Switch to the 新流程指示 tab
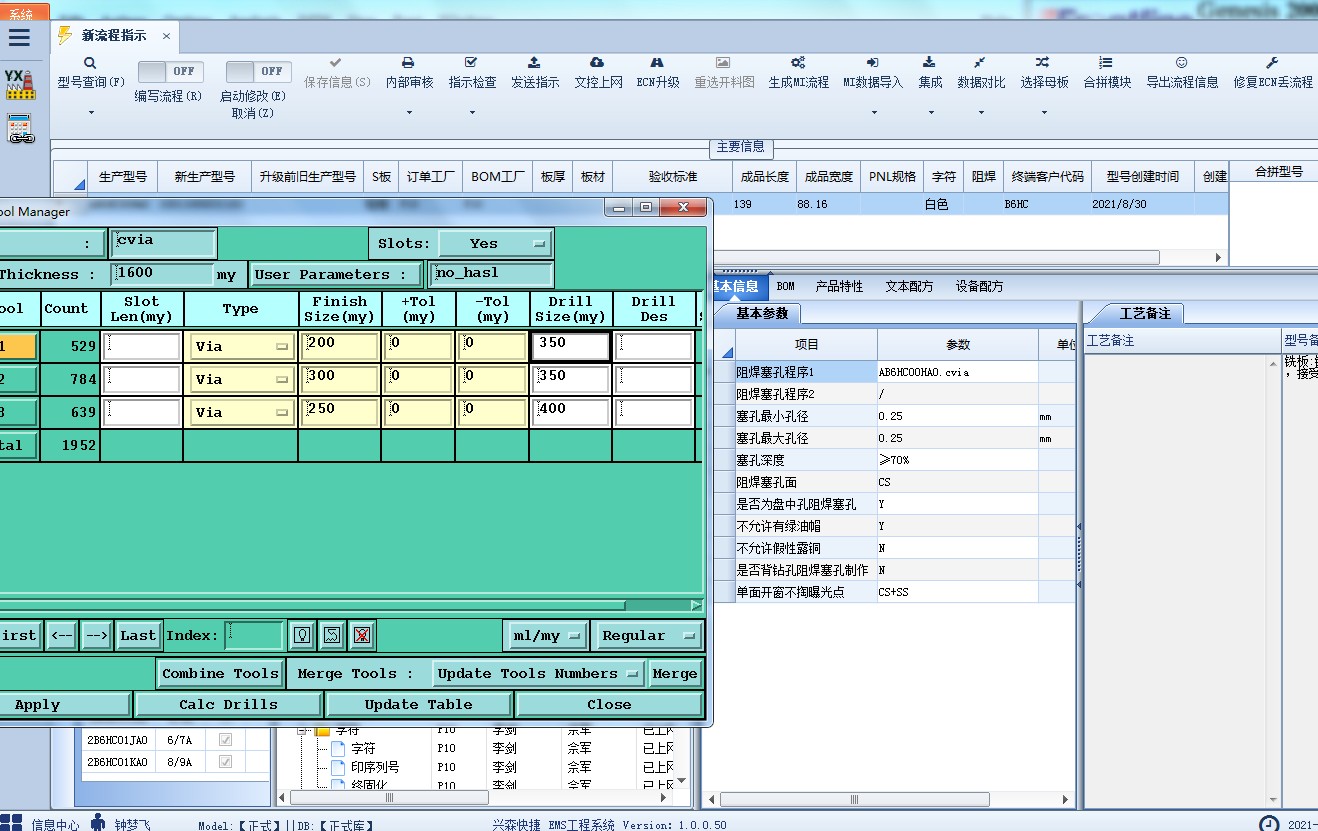 click(x=112, y=35)
